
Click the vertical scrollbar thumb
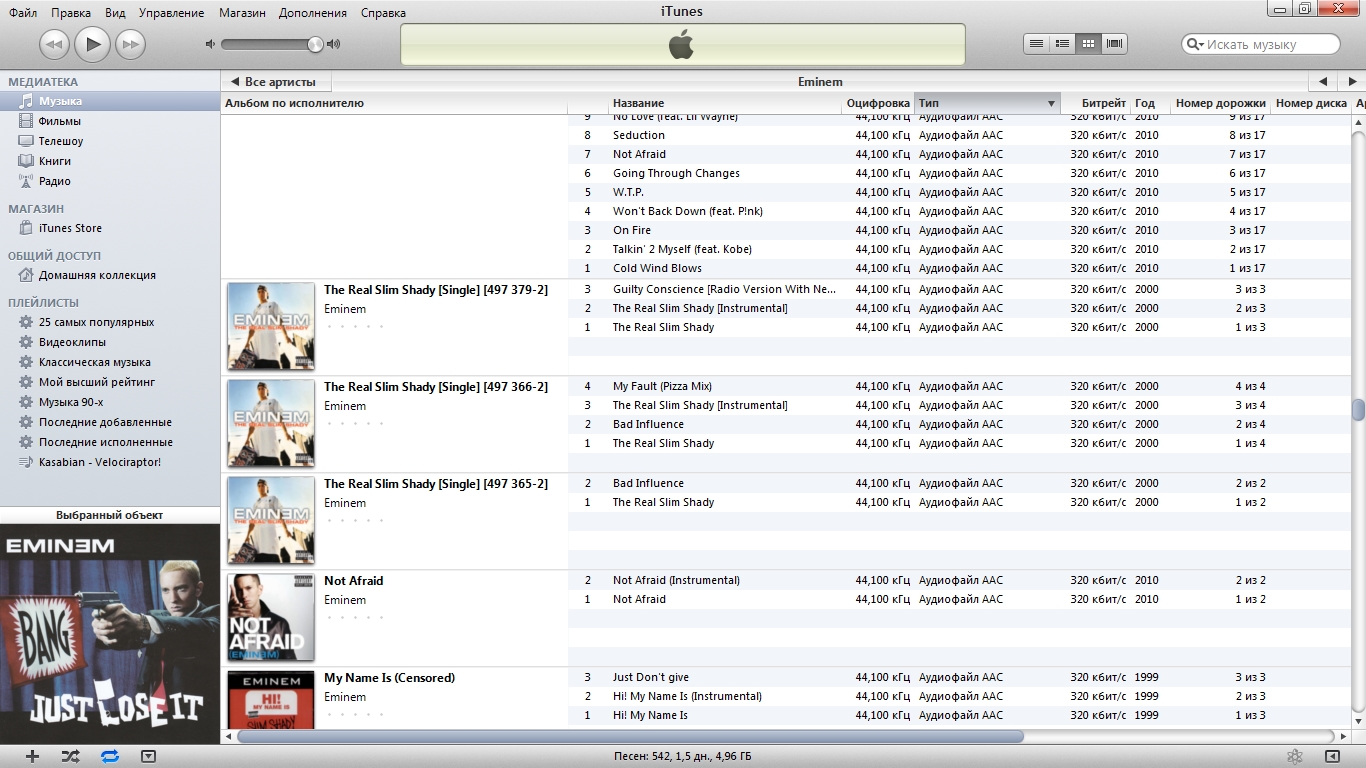coord(1358,410)
